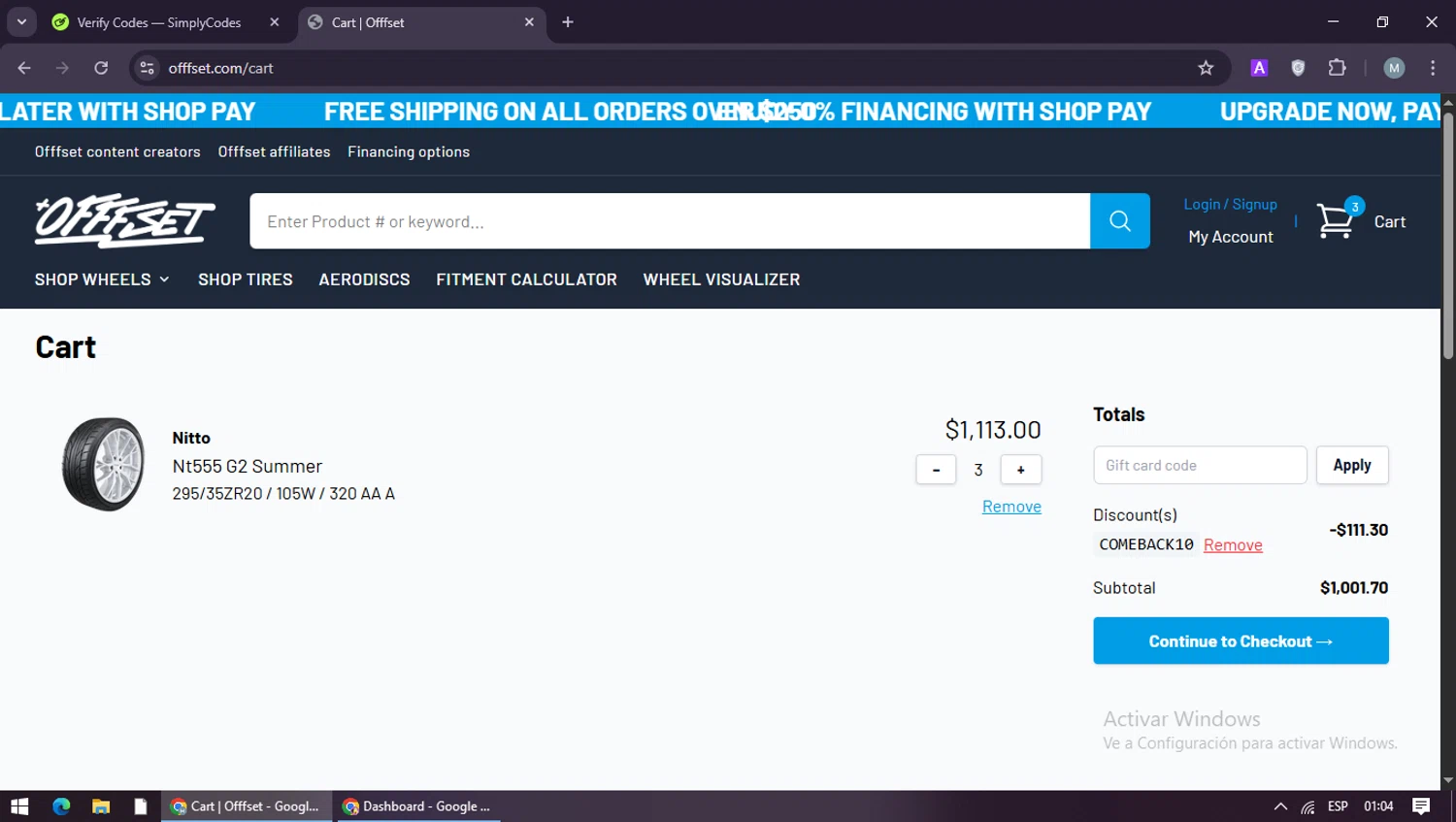This screenshot has height=822, width=1456.
Task: Focus the Gift card code field
Action: click(x=1200, y=465)
